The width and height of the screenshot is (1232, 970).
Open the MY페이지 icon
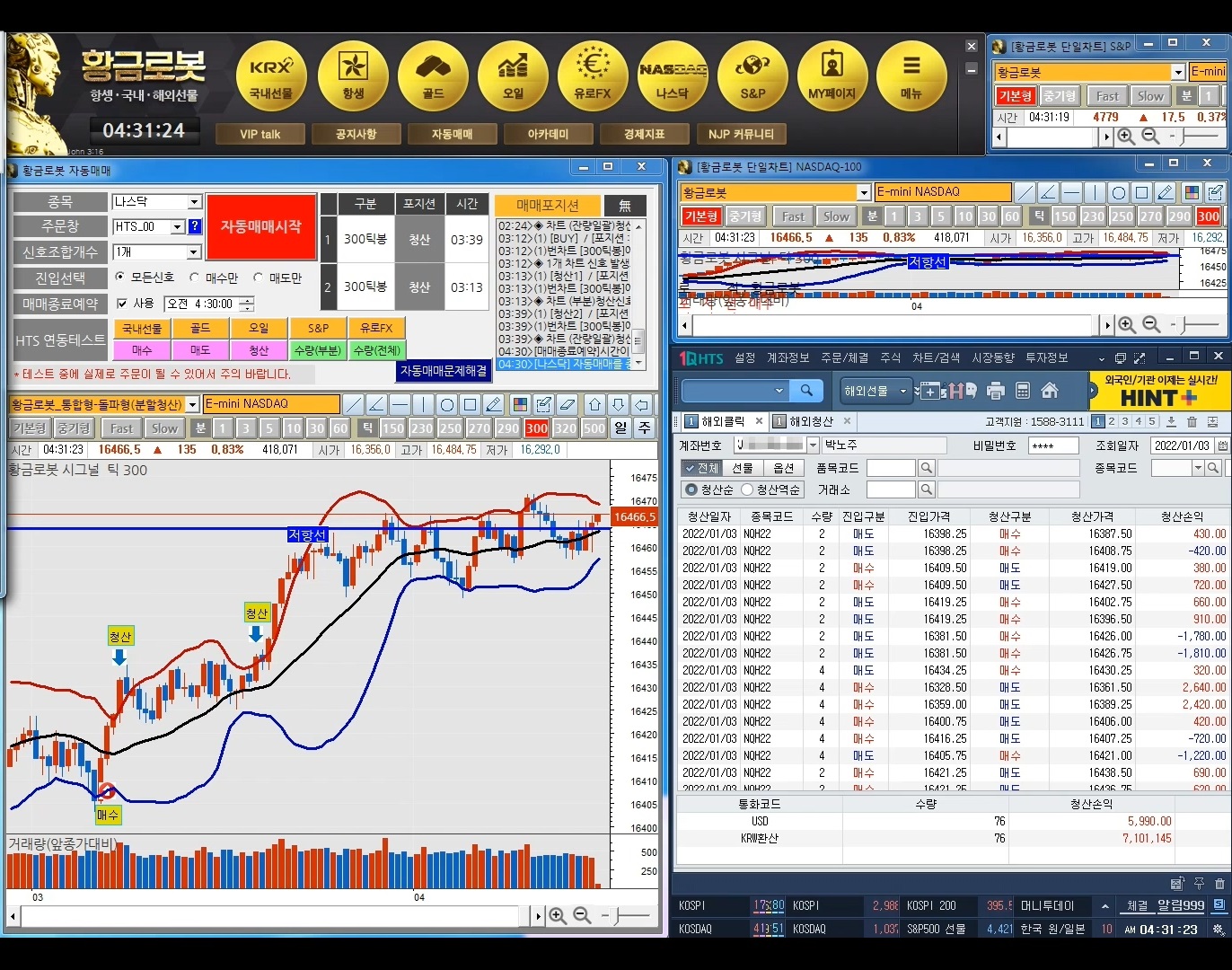(x=832, y=77)
